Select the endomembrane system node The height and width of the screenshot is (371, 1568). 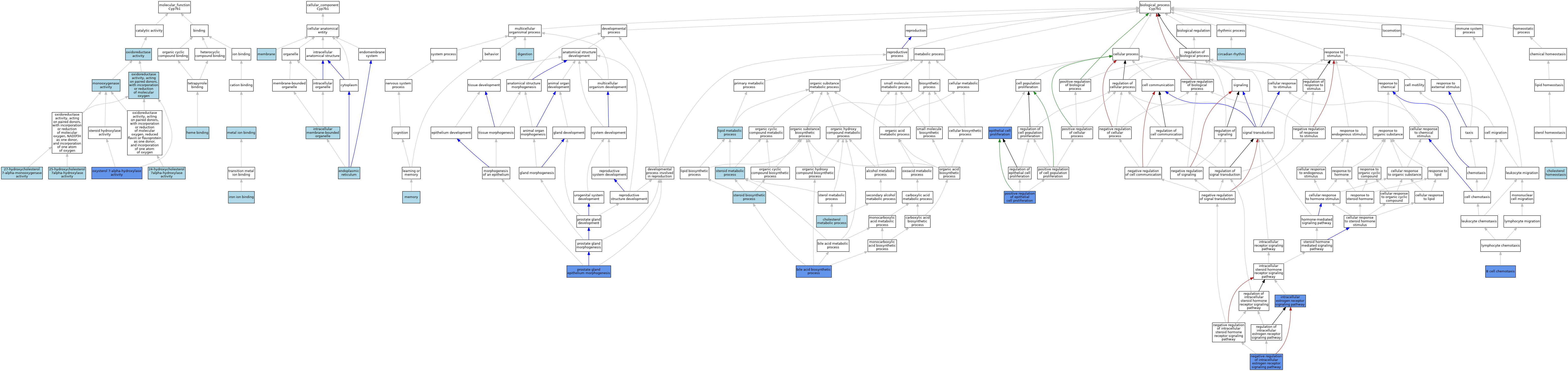point(372,54)
